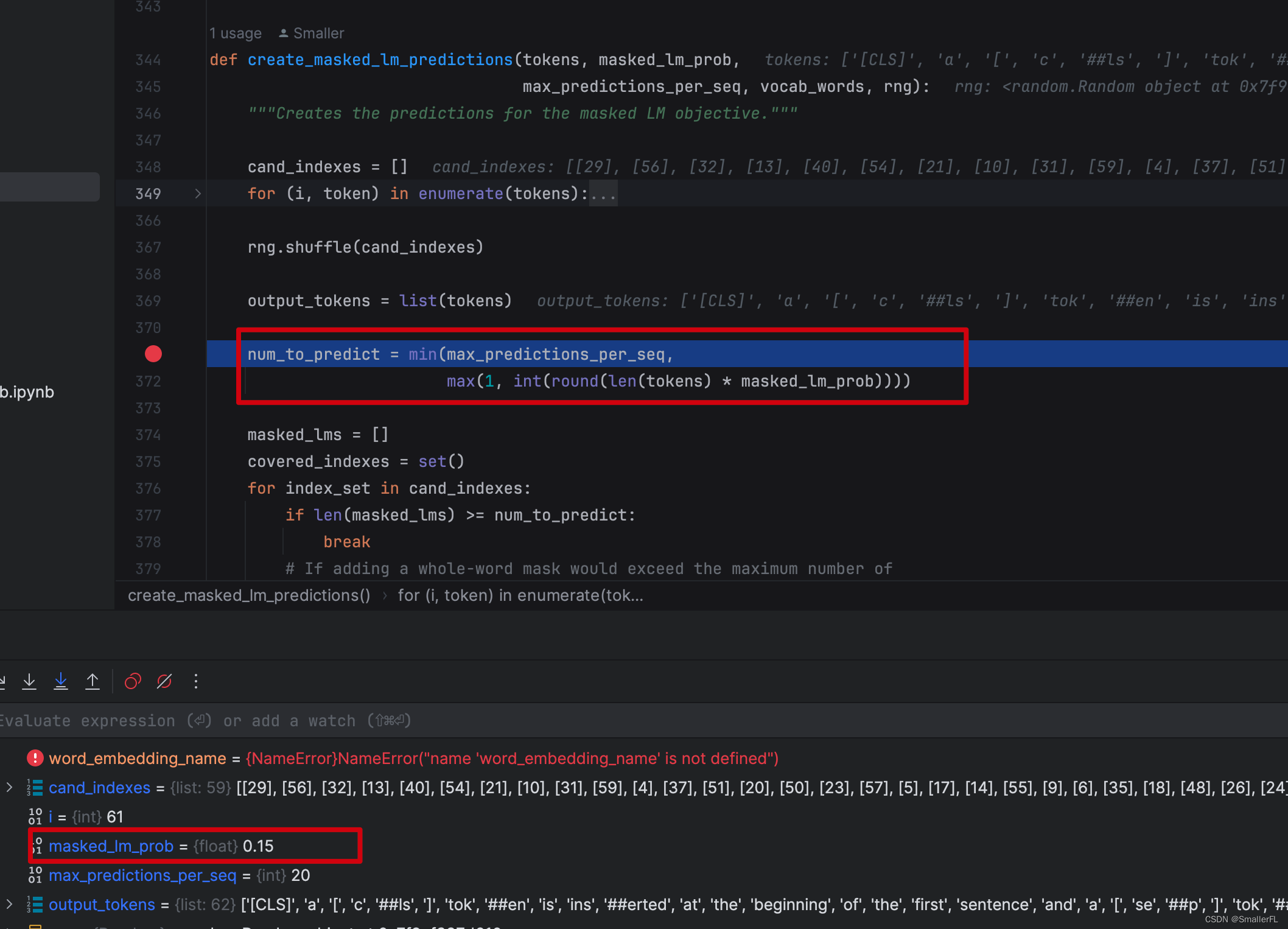This screenshot has height=929, width=1288.
Task: Click the rng.shuffle(cand_indexes) line
Action: point(365,247)
